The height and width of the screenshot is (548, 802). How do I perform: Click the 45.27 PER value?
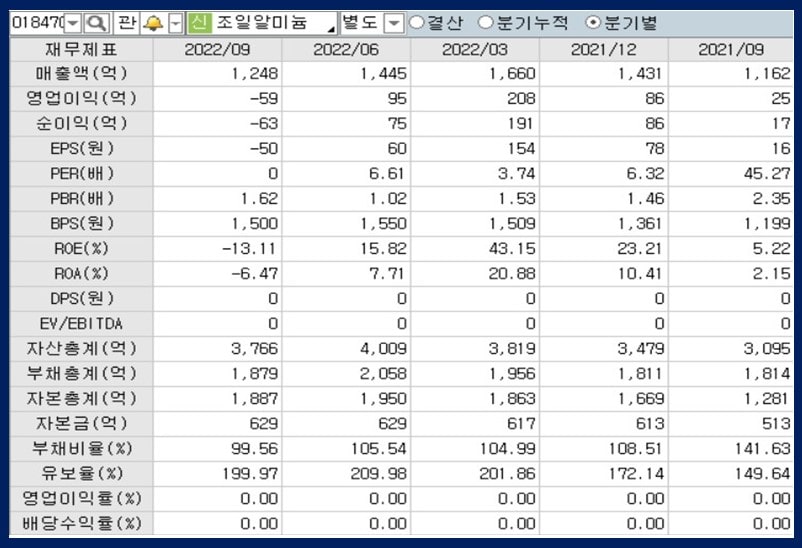coord(767,174)
